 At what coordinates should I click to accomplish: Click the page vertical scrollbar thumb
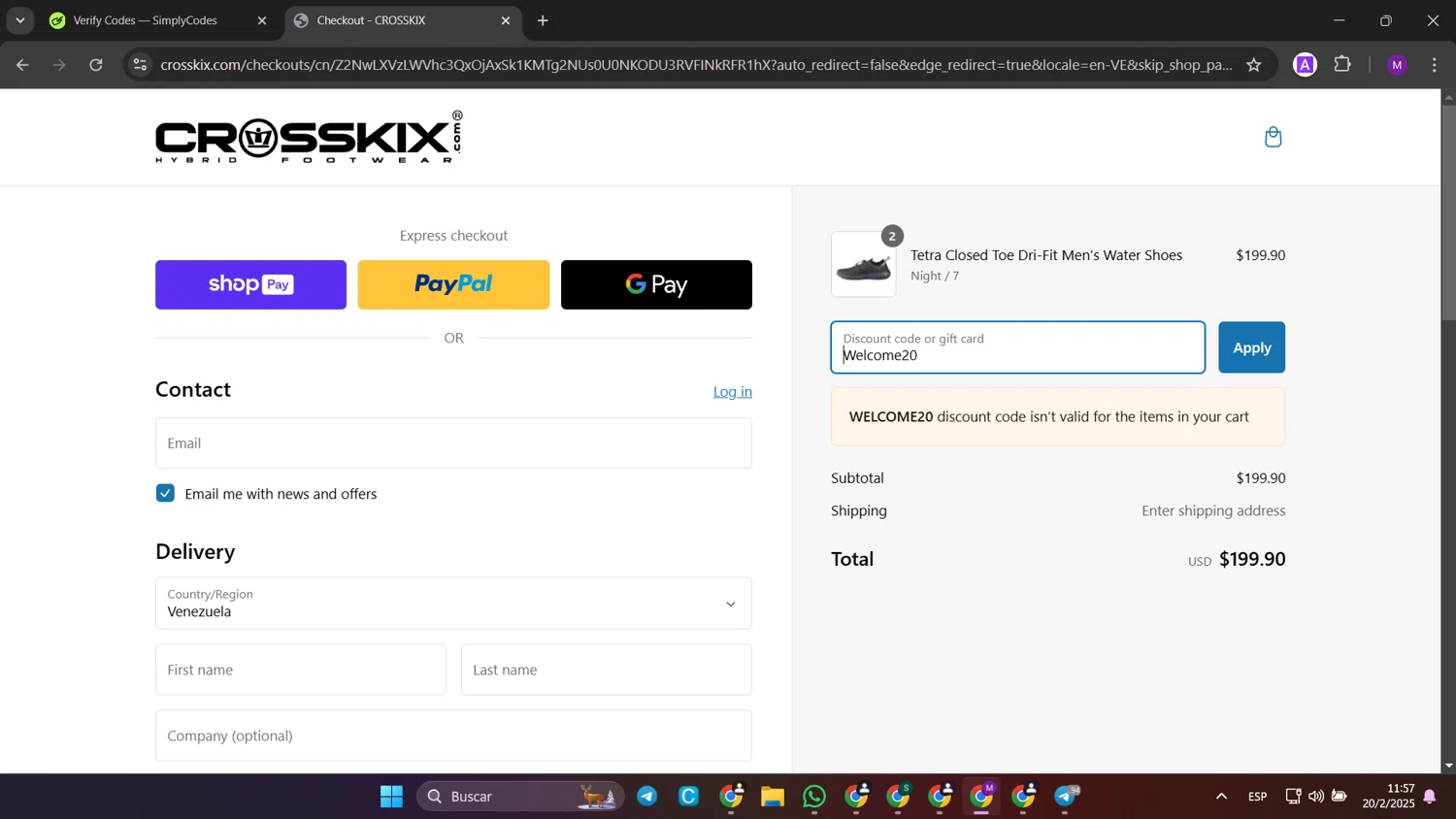(x=1448, y=211)
